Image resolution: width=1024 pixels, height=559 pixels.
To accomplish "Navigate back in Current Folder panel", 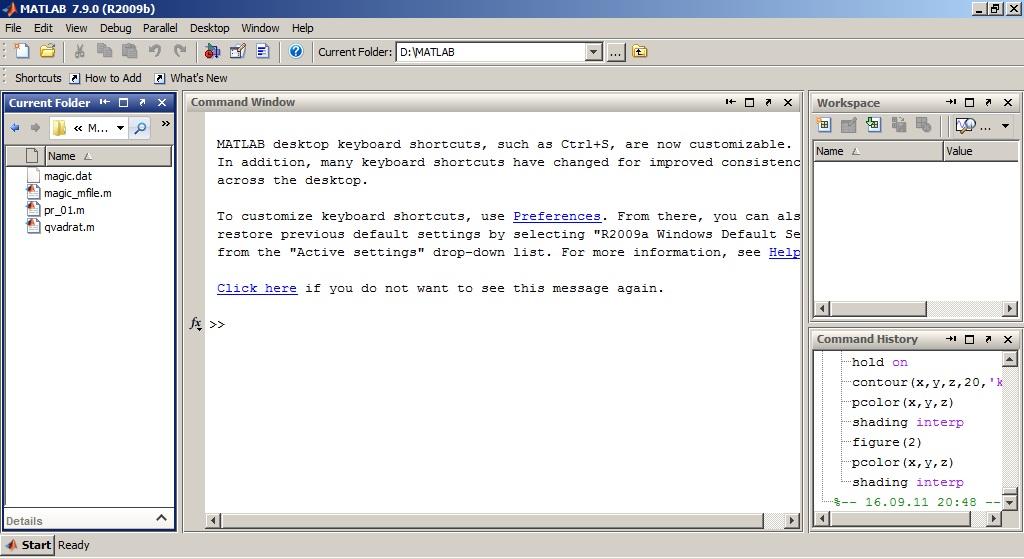I will [x=15, y=127].
